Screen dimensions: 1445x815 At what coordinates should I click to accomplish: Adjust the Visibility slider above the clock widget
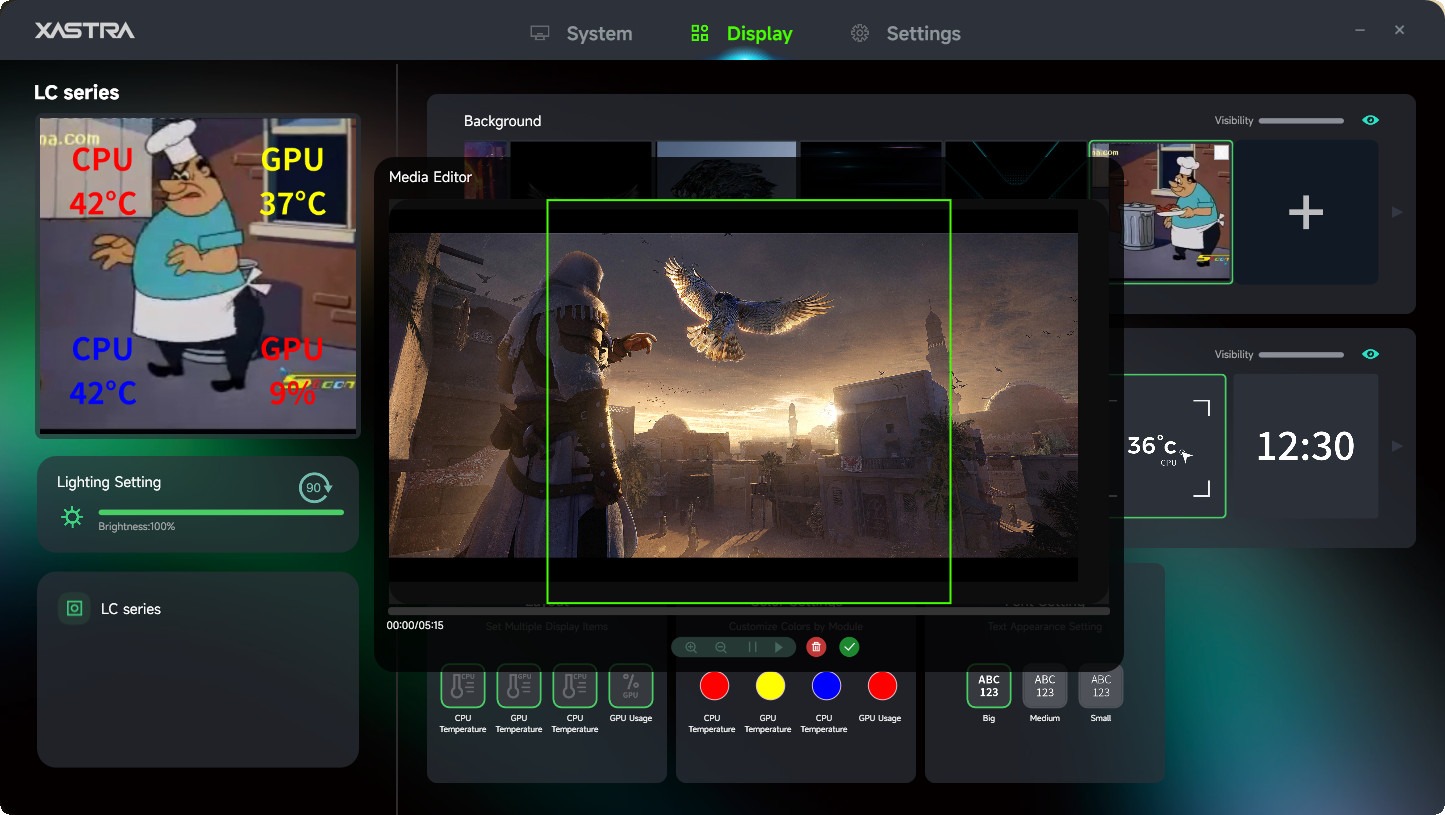point(1301,355)
